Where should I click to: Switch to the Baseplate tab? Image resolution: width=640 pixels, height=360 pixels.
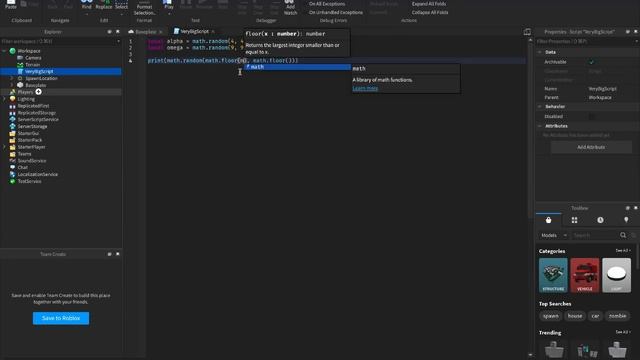[145, 31]
